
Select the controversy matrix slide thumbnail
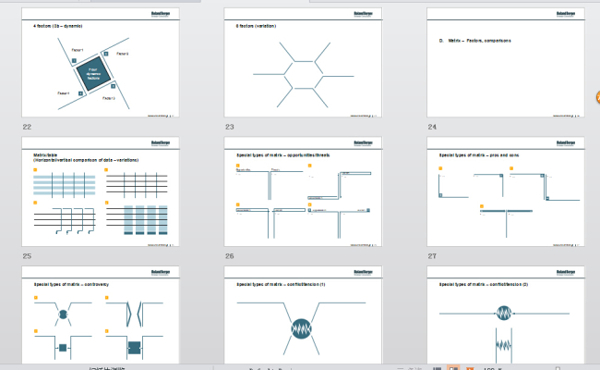(100, 315)
